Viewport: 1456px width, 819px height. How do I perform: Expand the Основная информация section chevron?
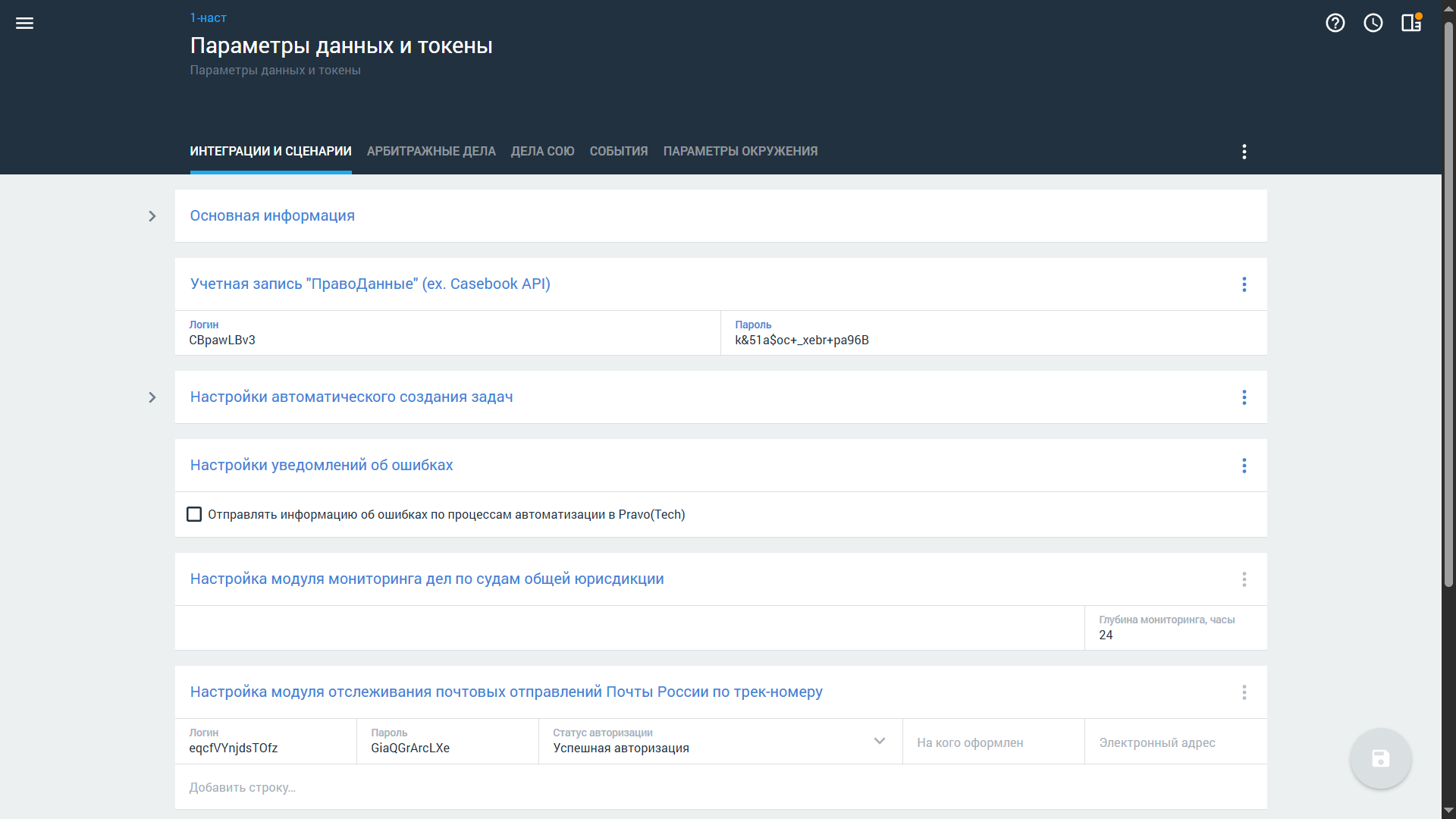point(152,216)
